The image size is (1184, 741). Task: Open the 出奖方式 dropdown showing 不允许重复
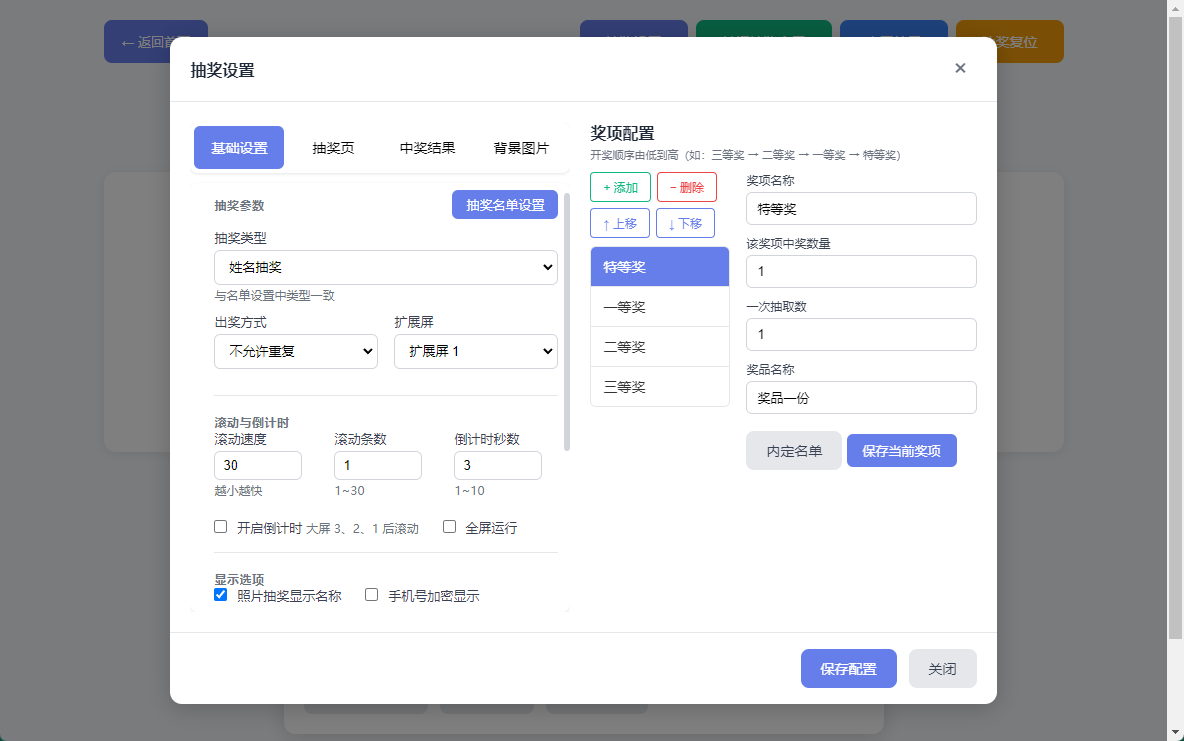[x=296, y=351]
